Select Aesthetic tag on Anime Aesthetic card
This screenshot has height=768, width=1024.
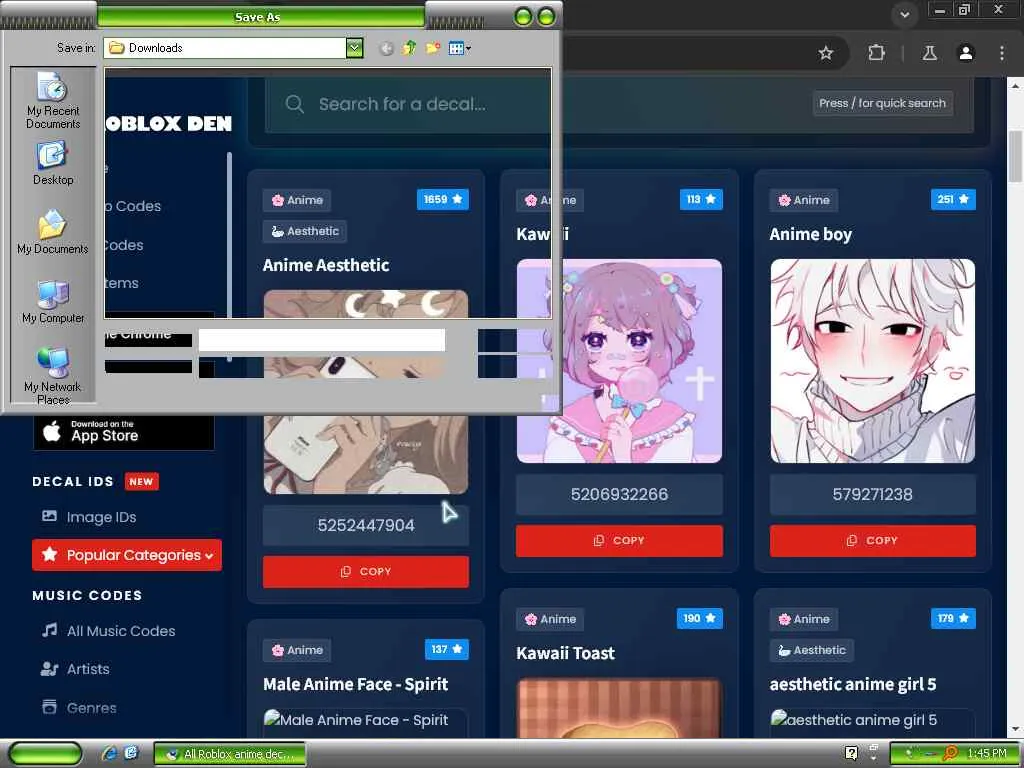tap(305, 231)
